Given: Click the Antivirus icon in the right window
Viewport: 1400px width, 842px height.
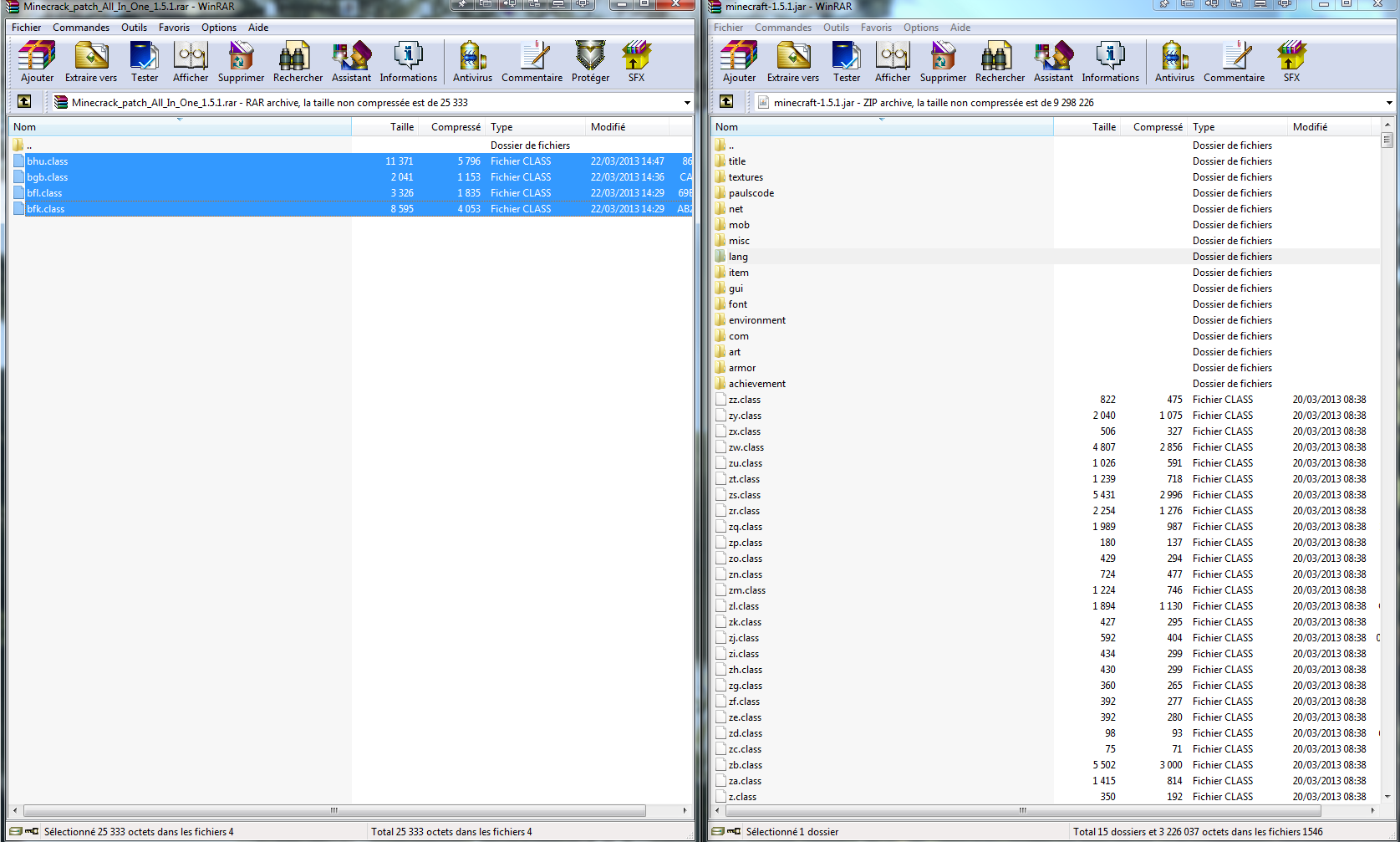Looking at the screenshot, I should coord(1174,62).
